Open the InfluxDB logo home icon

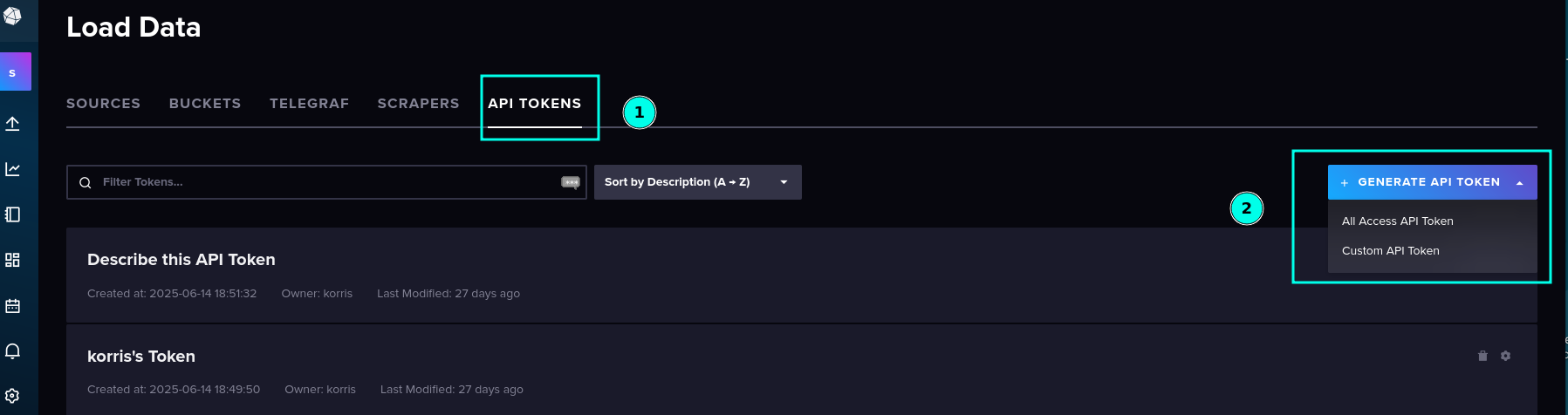[x=12, y=16]
